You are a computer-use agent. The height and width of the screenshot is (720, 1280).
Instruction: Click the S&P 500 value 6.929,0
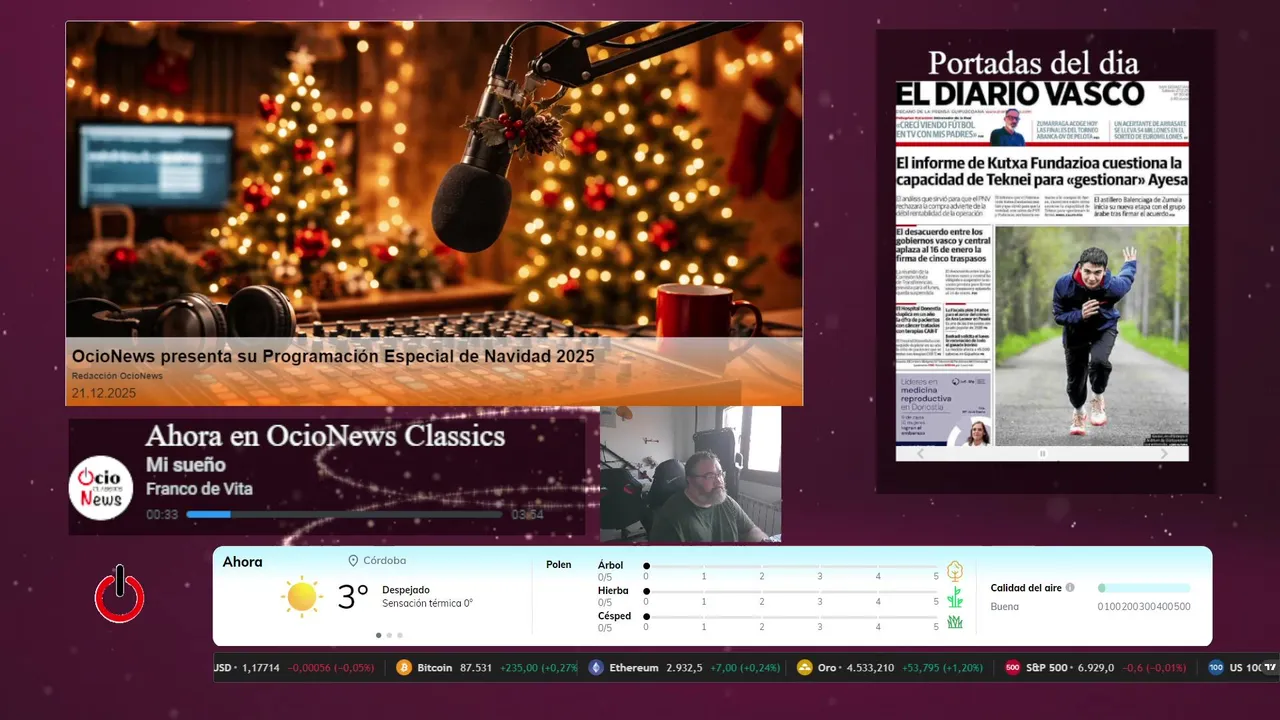click(1095, 668)
